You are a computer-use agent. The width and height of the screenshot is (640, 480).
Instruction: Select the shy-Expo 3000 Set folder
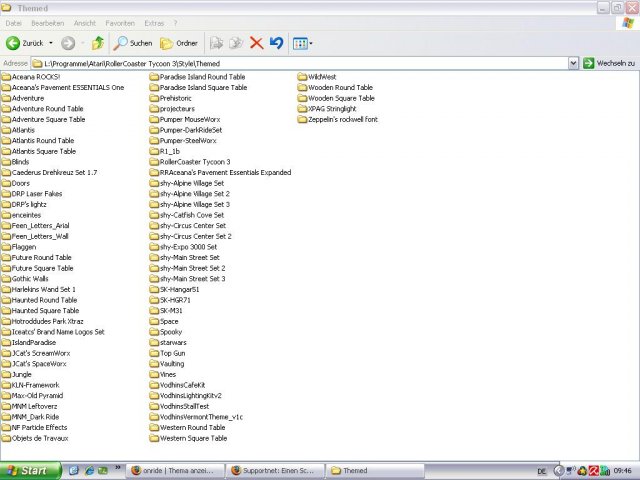[183, 247]
